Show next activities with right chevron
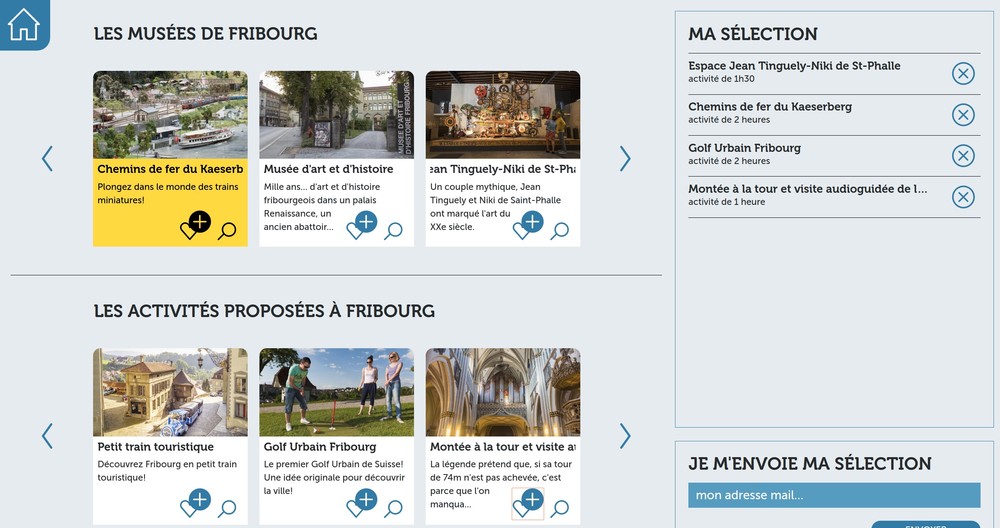 click(x=625, y=436)
